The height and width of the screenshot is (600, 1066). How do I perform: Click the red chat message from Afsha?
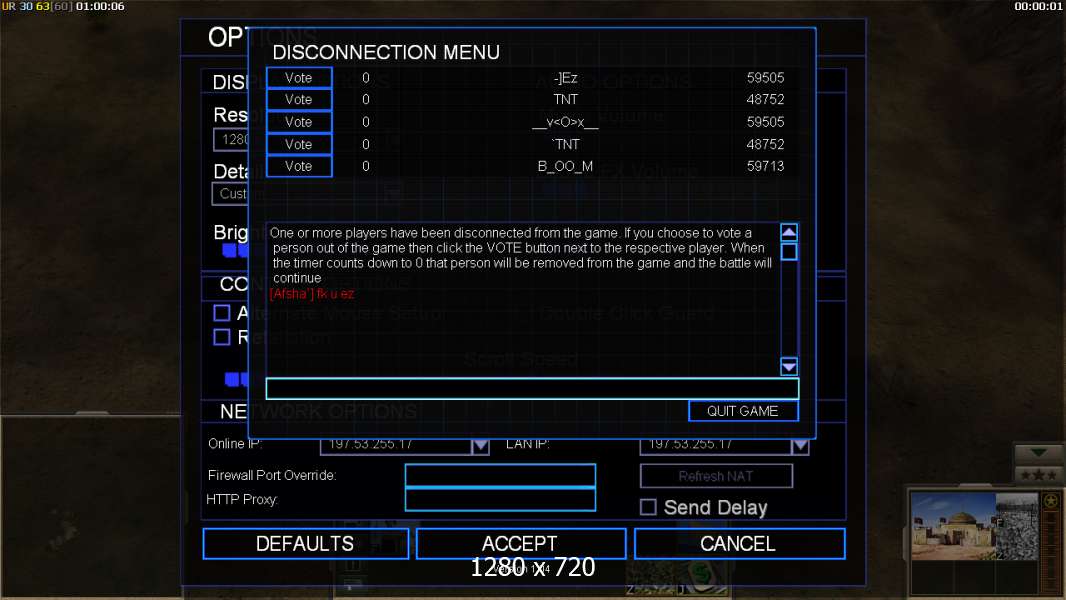[x=311, y=294]
